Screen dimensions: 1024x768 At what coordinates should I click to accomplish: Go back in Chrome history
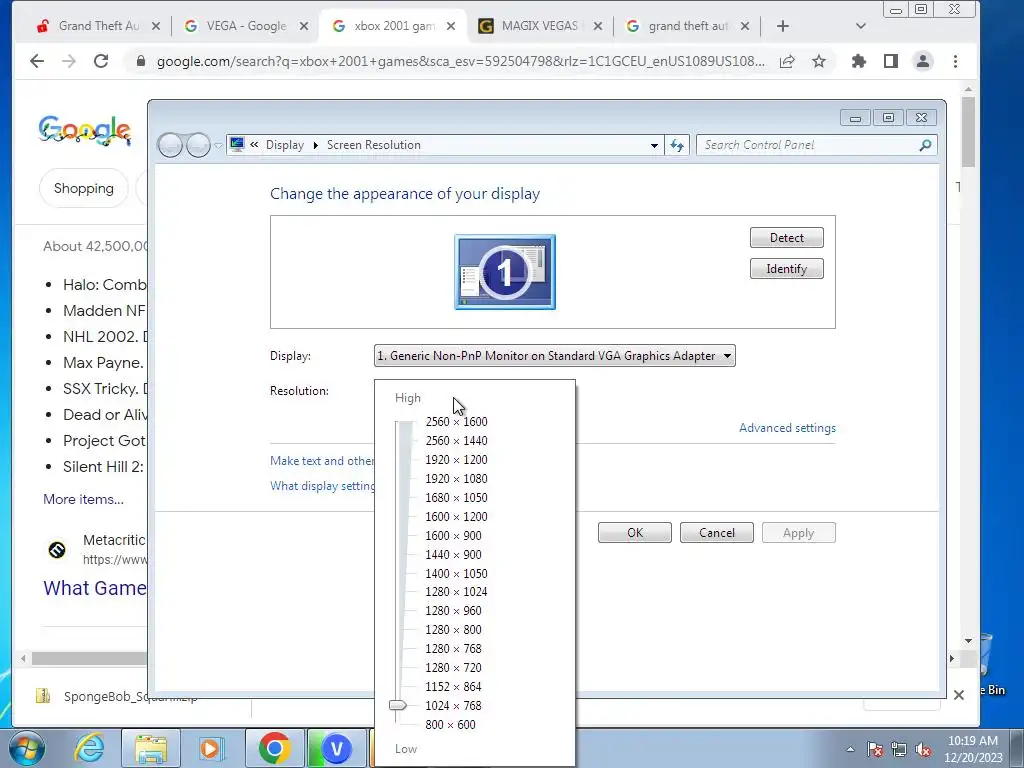(x=37, y=61)
